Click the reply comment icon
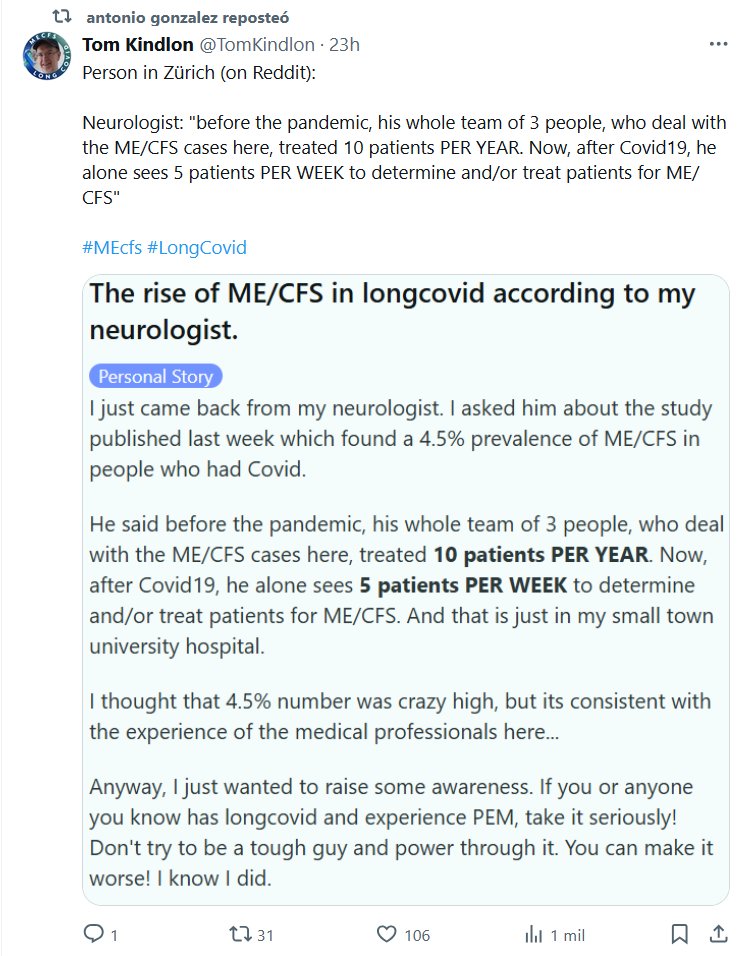 pos(93,934)
